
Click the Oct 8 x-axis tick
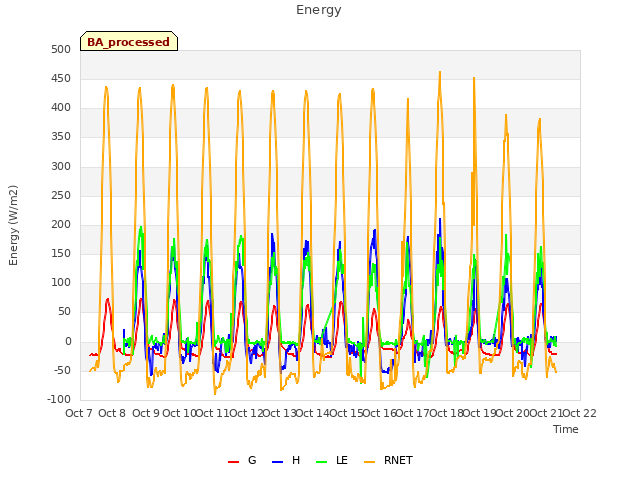[112, 413]
